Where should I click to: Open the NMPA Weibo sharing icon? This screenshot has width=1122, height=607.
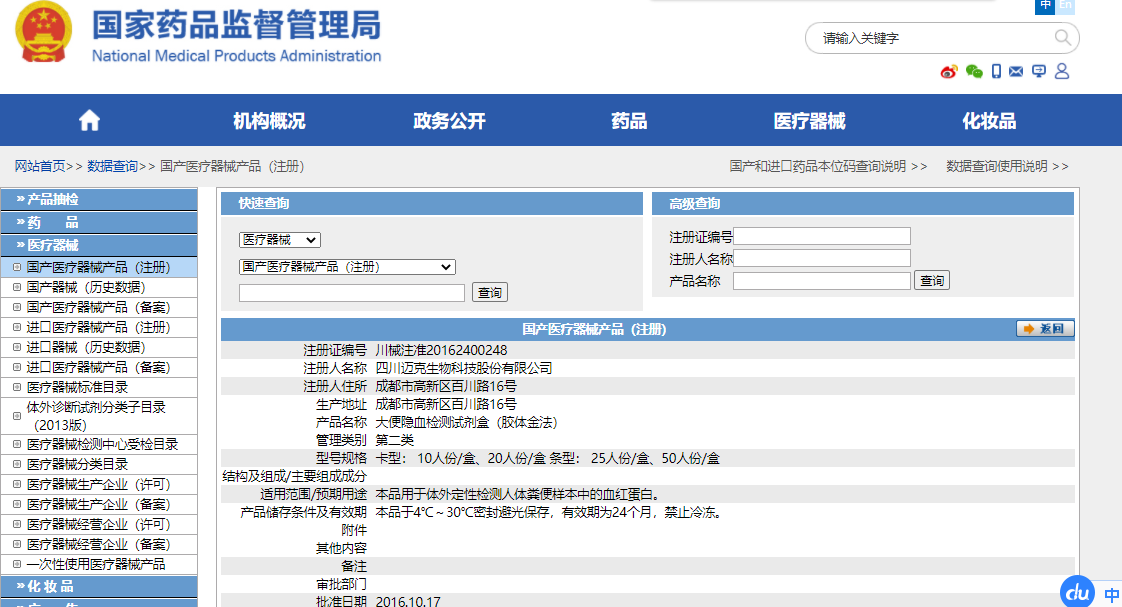(948, 72)
